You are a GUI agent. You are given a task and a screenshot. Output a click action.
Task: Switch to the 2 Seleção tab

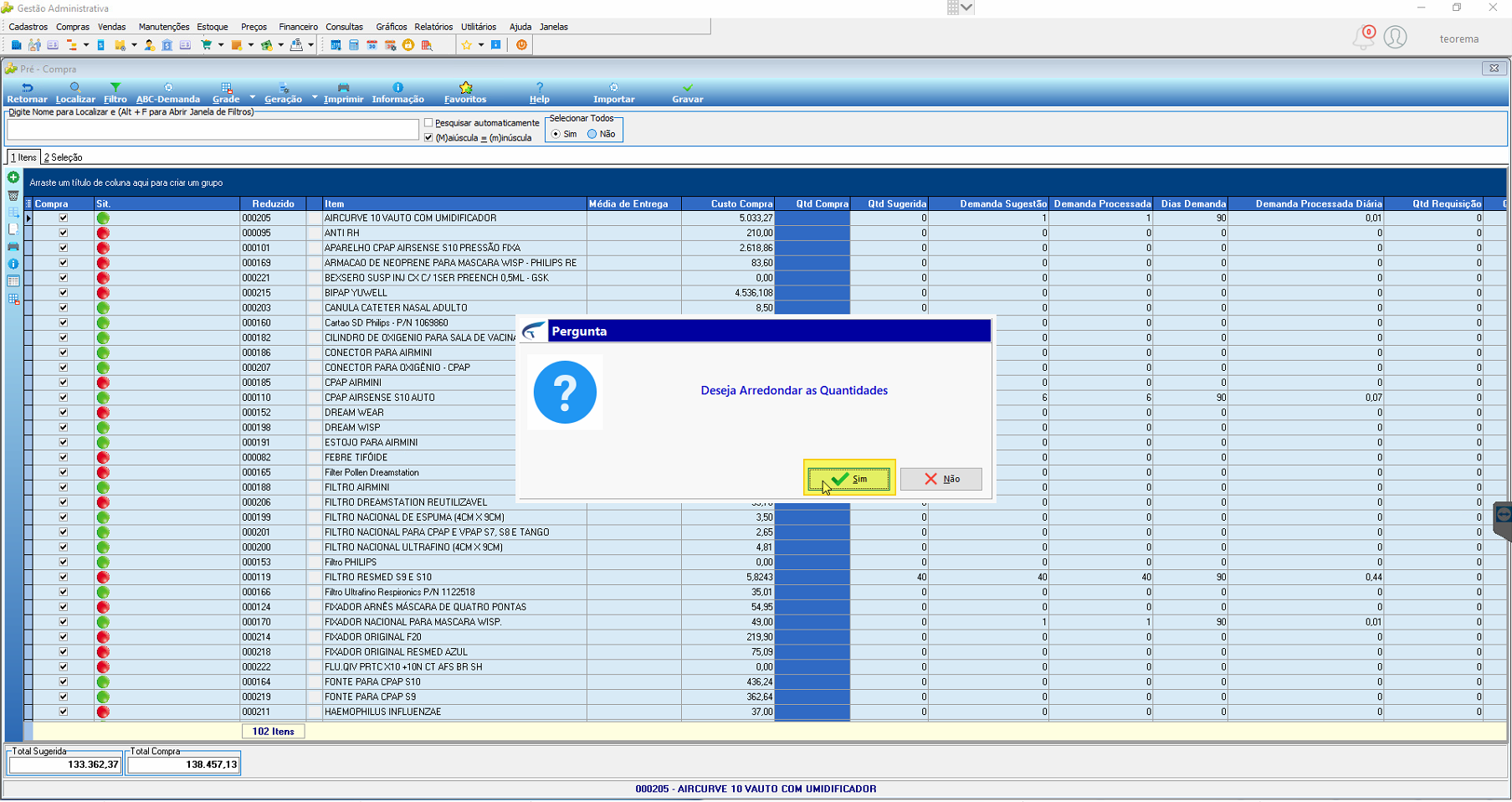(x=63, y=157)
